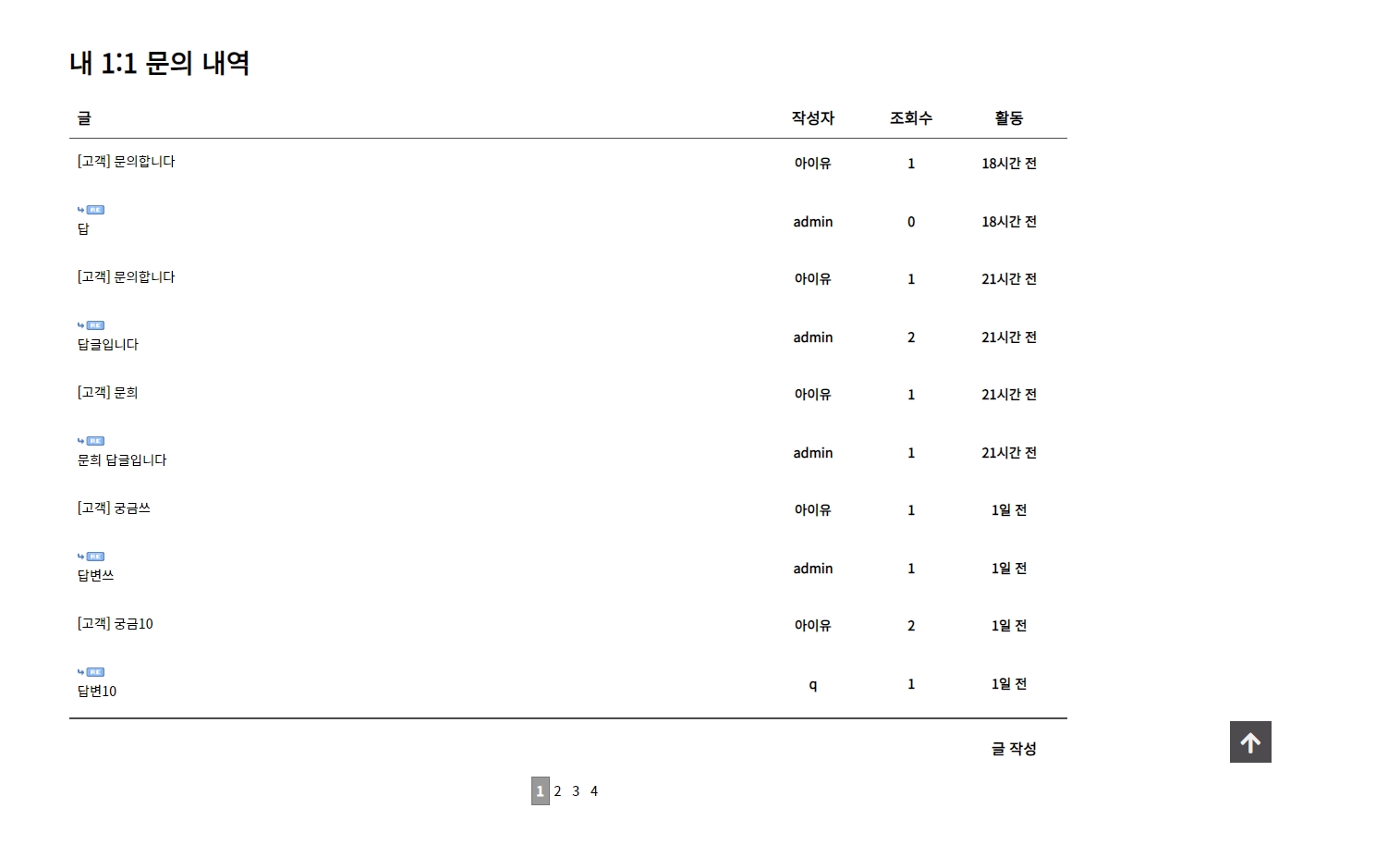Click the RE icon next to reply "답"

tap(96, 209)
